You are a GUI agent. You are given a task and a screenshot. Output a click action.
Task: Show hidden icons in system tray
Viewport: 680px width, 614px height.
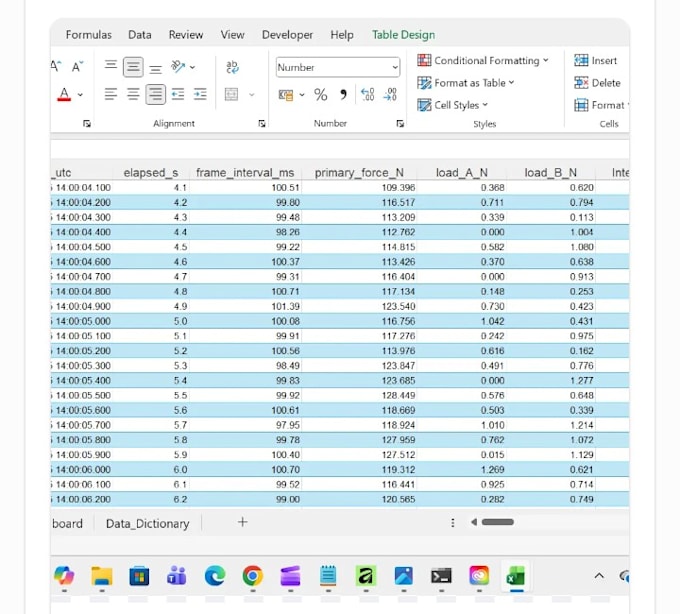click(x=599, y=576)
